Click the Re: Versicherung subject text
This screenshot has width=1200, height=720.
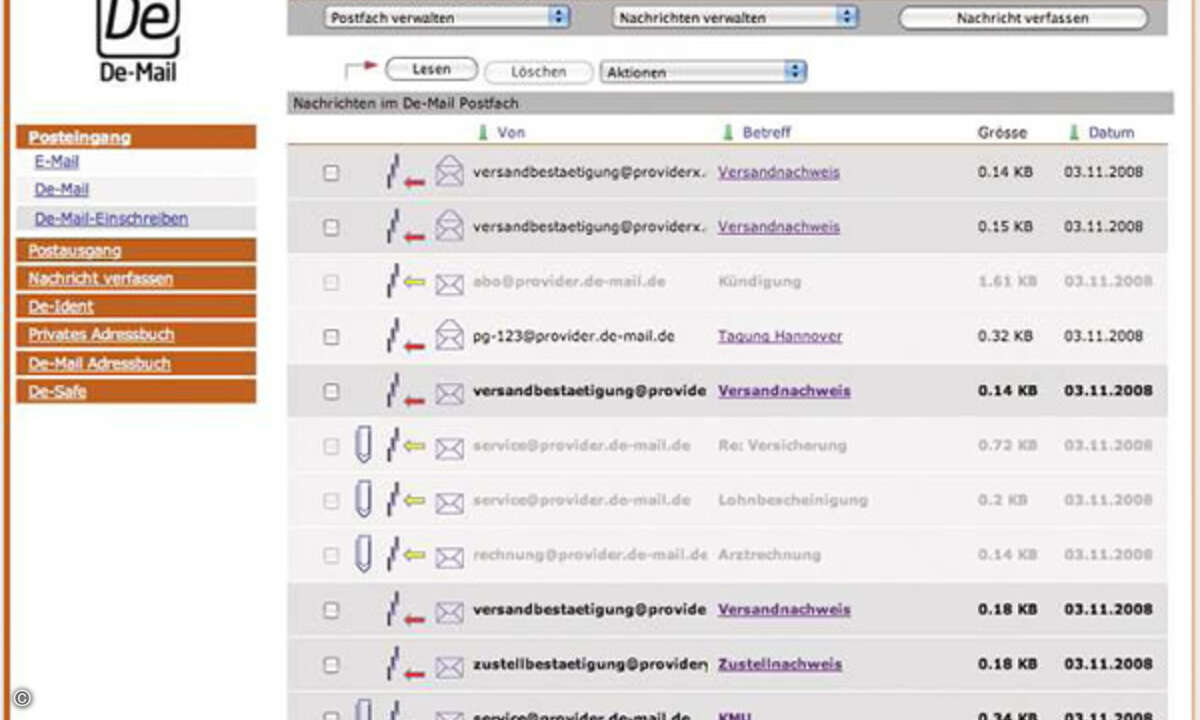coord(782,446)
